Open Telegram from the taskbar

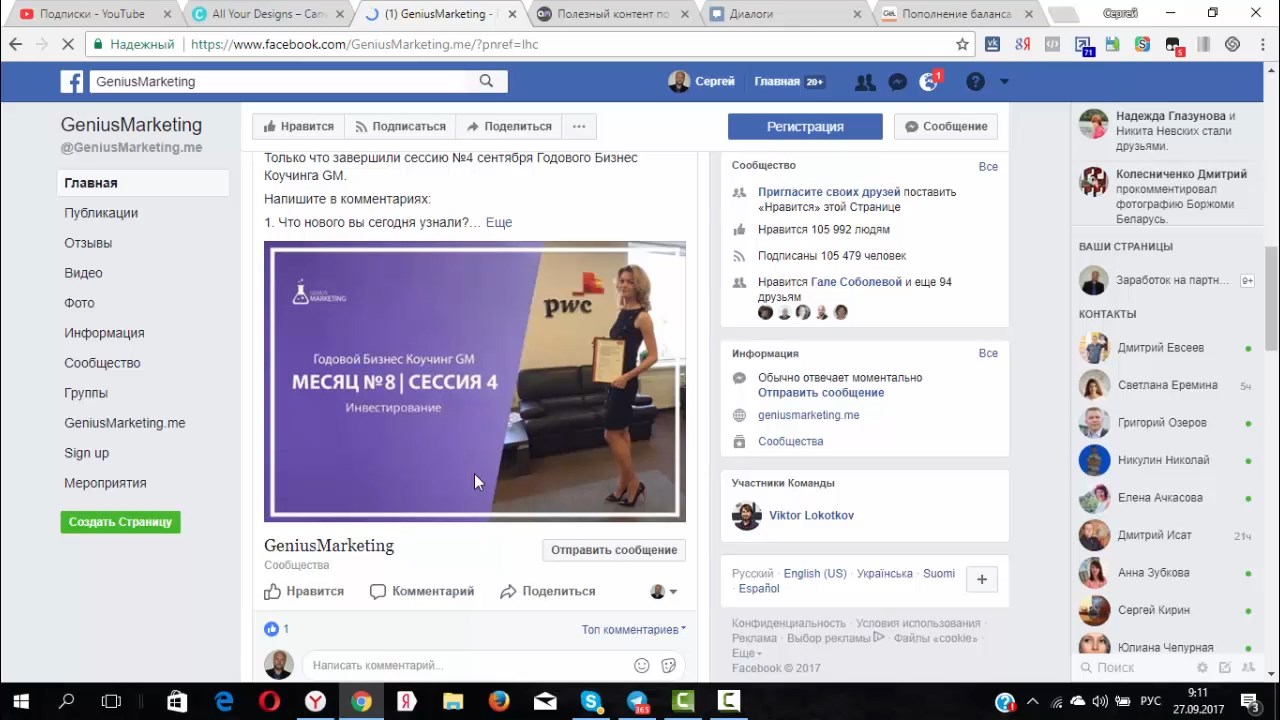(x=637, y=702)
